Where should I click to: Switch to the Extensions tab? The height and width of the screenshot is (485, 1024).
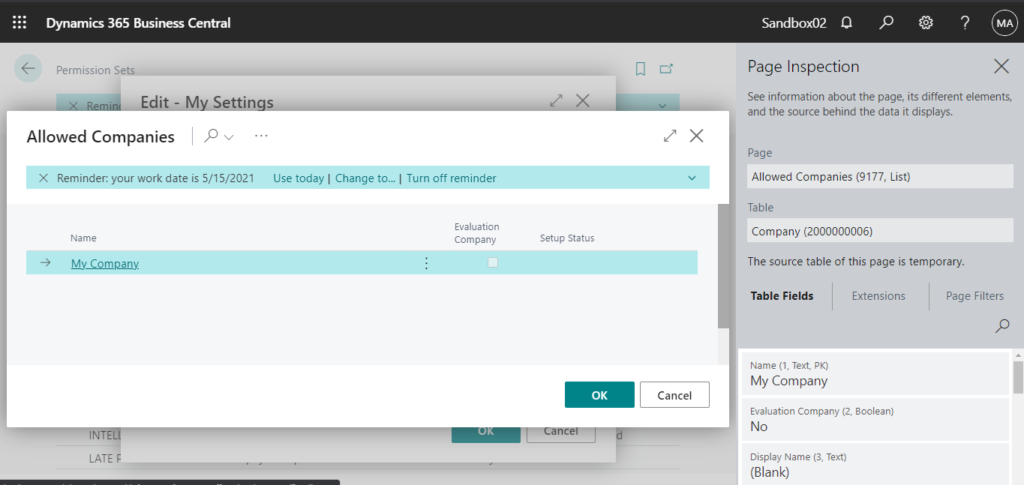[878, 296]
